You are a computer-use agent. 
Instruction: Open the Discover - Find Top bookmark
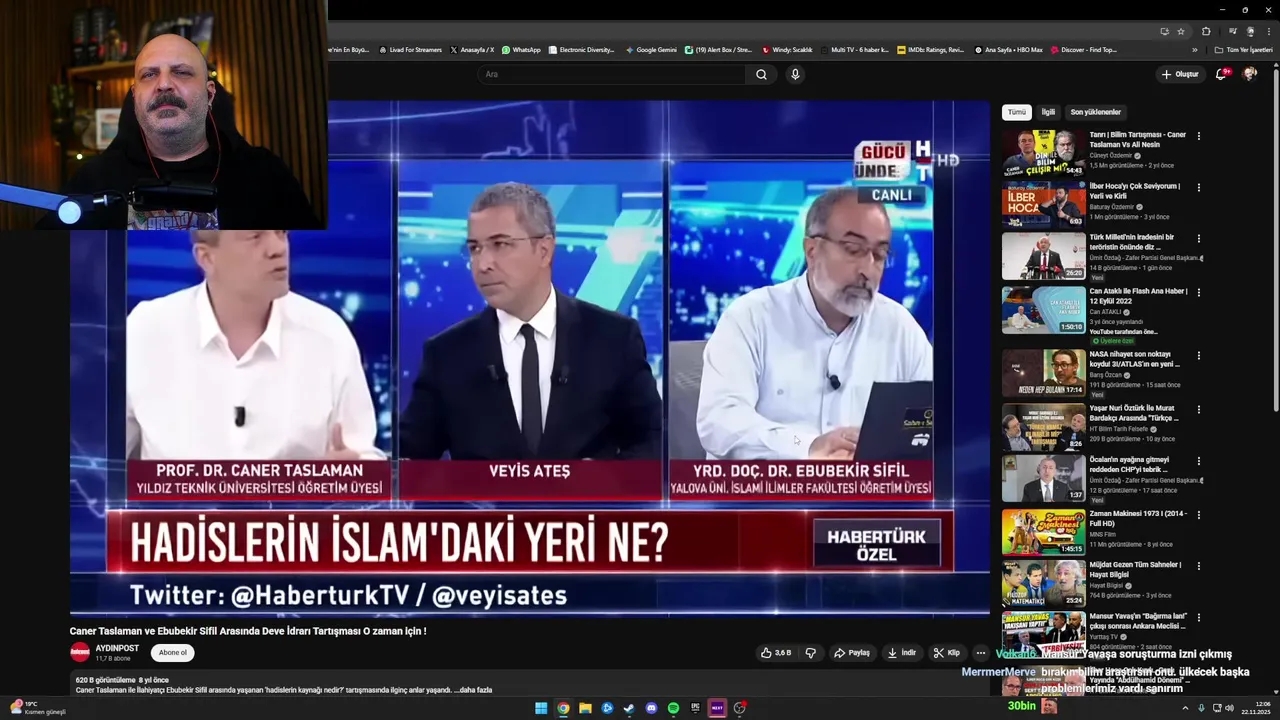click(1084, 49)
